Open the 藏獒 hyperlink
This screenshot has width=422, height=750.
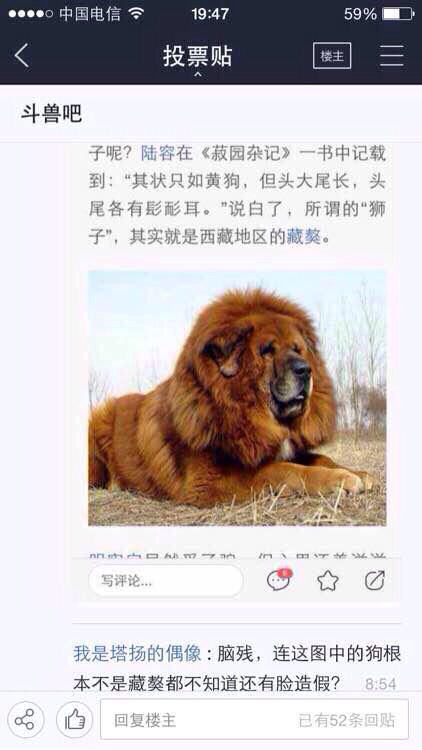(303, 236)
